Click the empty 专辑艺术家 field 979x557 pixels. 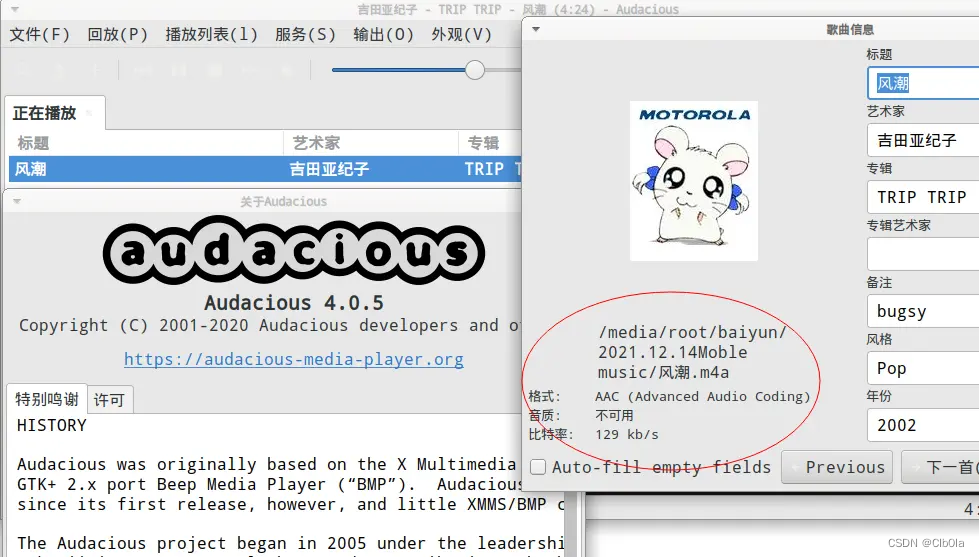pos(923,254)
